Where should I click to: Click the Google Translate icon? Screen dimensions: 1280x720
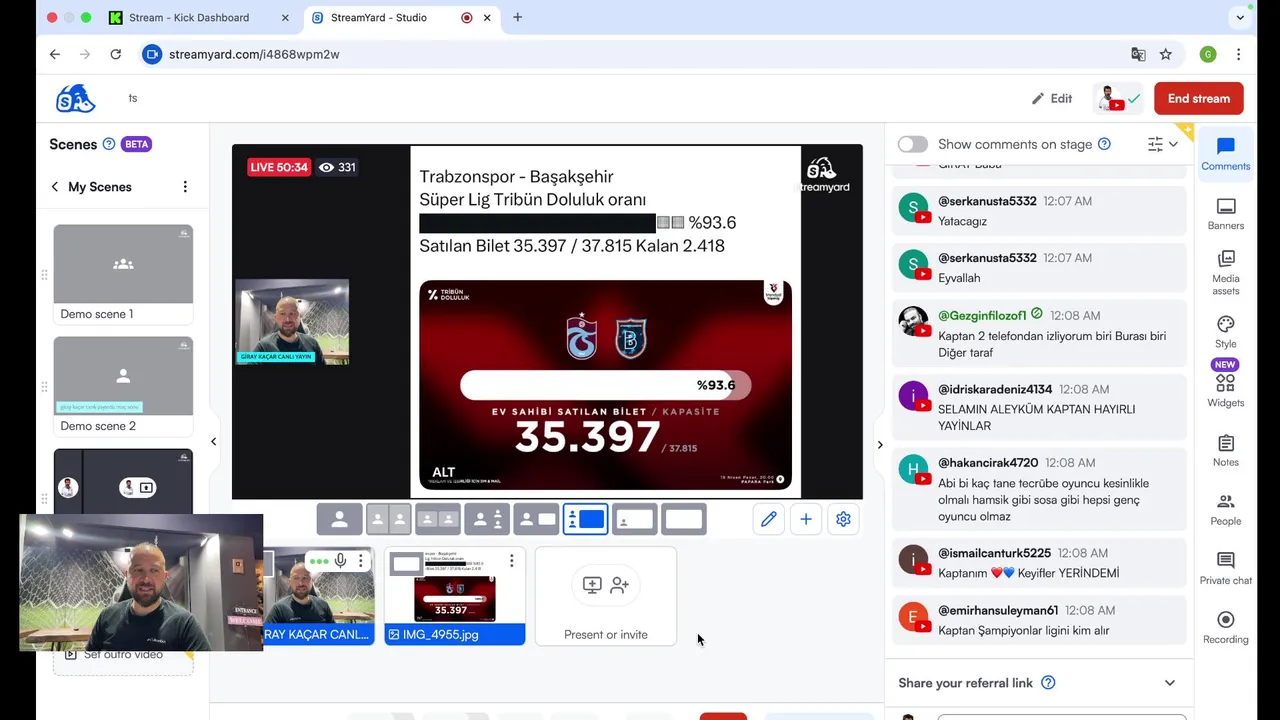1138,54
